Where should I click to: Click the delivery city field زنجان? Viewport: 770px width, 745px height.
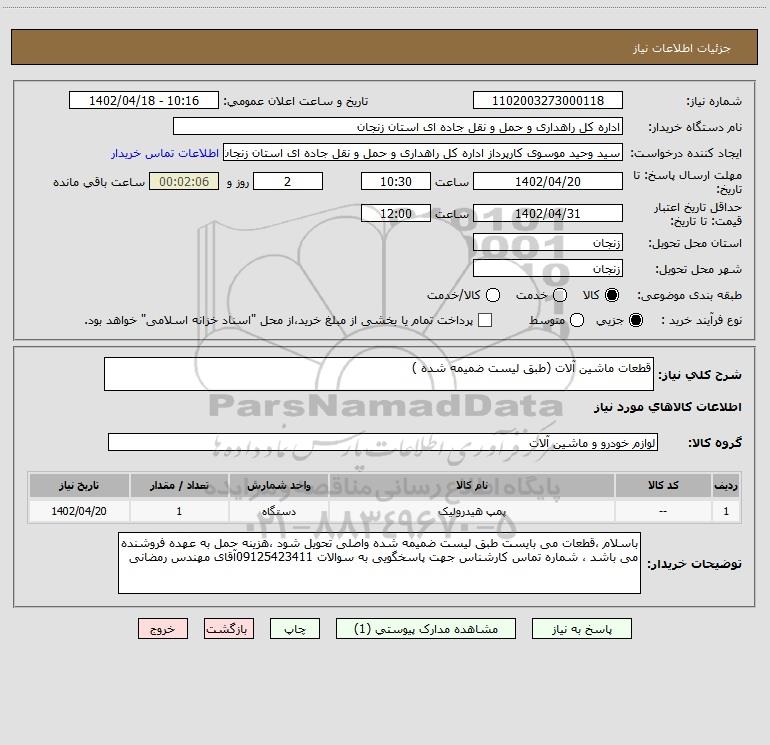click(548, 268)
